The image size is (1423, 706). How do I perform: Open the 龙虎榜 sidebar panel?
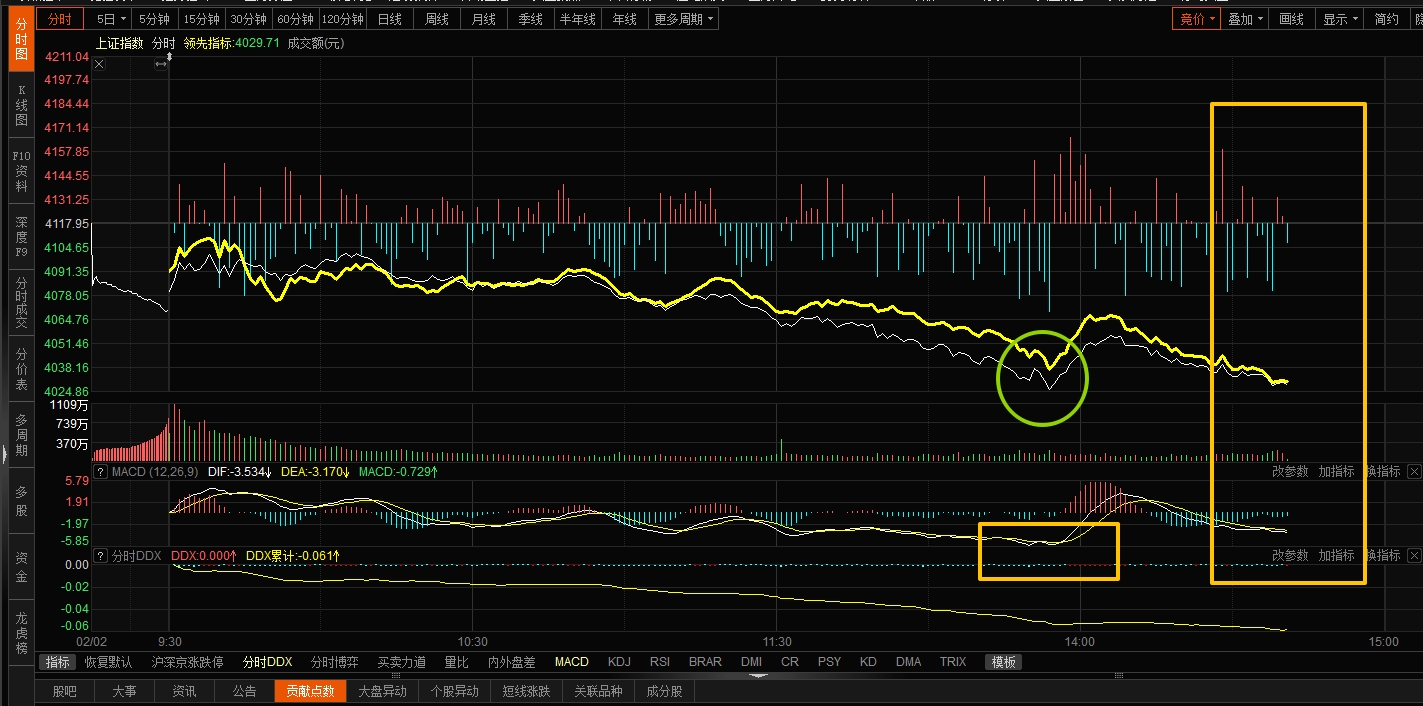click(21, 632)
